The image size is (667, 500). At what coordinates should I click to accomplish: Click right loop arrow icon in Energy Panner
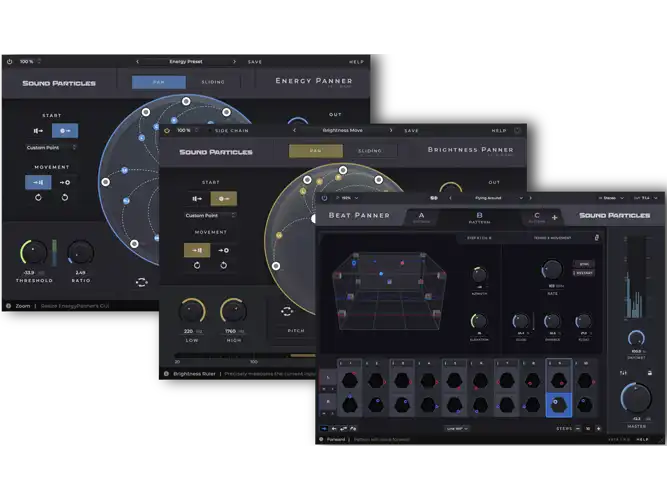click(65, 197)
